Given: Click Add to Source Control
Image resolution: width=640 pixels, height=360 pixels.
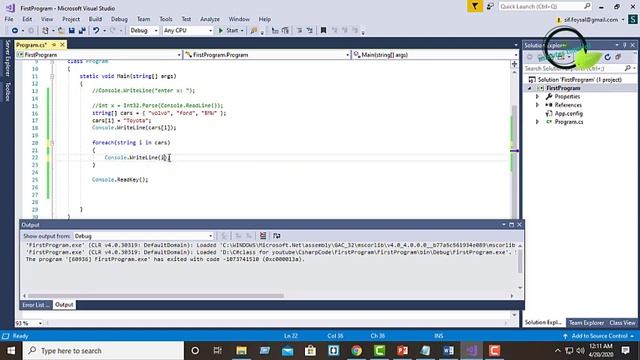Looking at the screenshot, I should click(x=599, y=336).
